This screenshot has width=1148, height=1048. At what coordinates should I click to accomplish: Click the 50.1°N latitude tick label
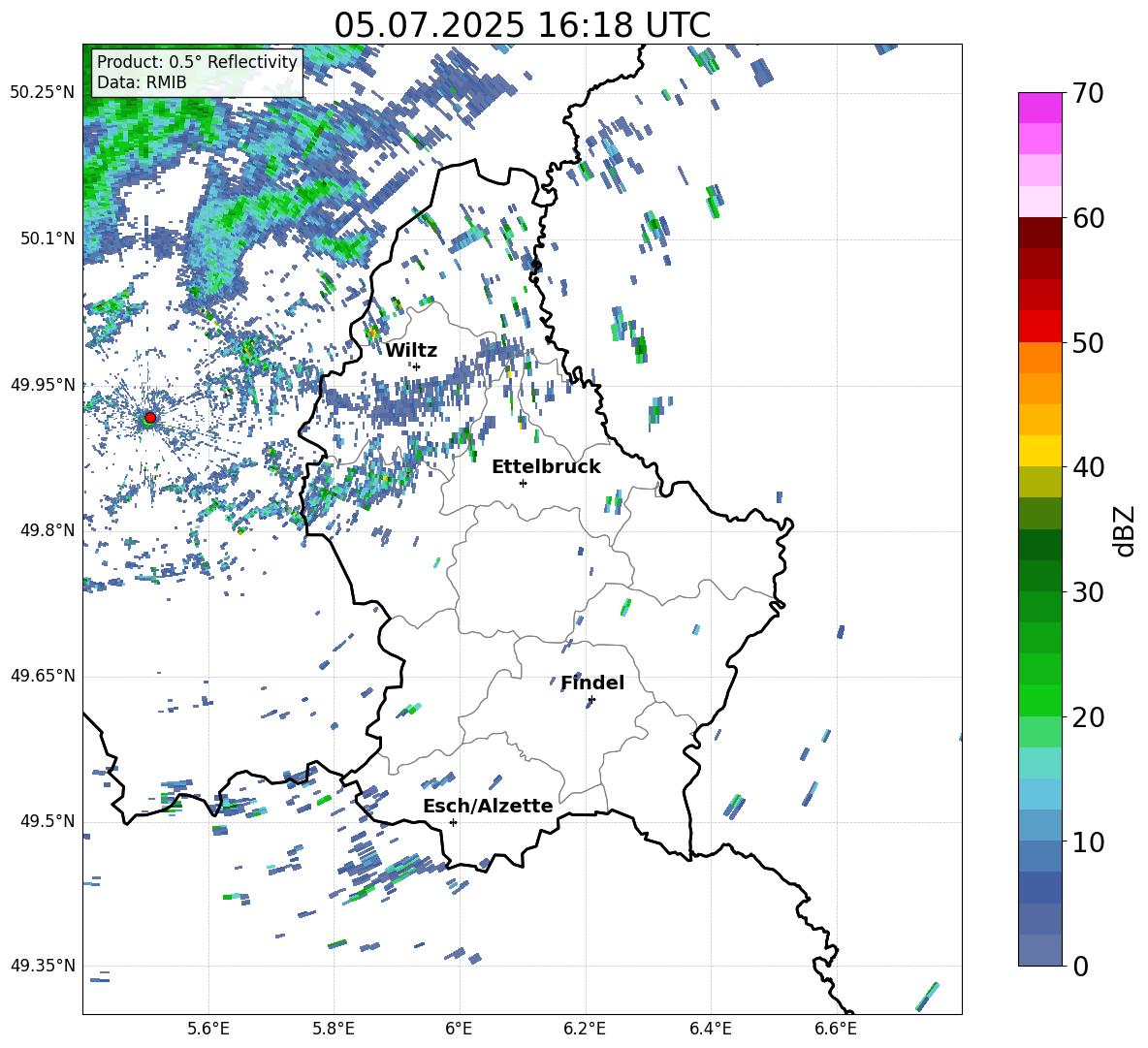[48, 238]
